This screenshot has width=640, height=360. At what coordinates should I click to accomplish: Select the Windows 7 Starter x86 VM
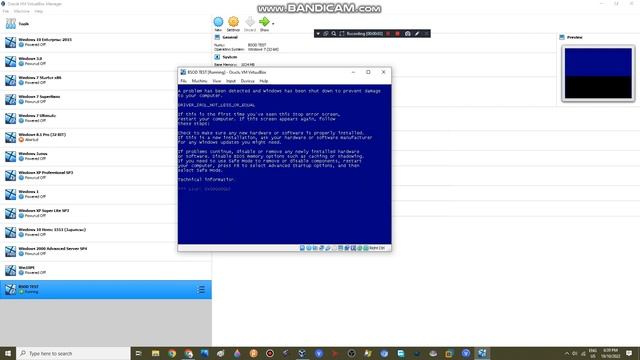106,80
